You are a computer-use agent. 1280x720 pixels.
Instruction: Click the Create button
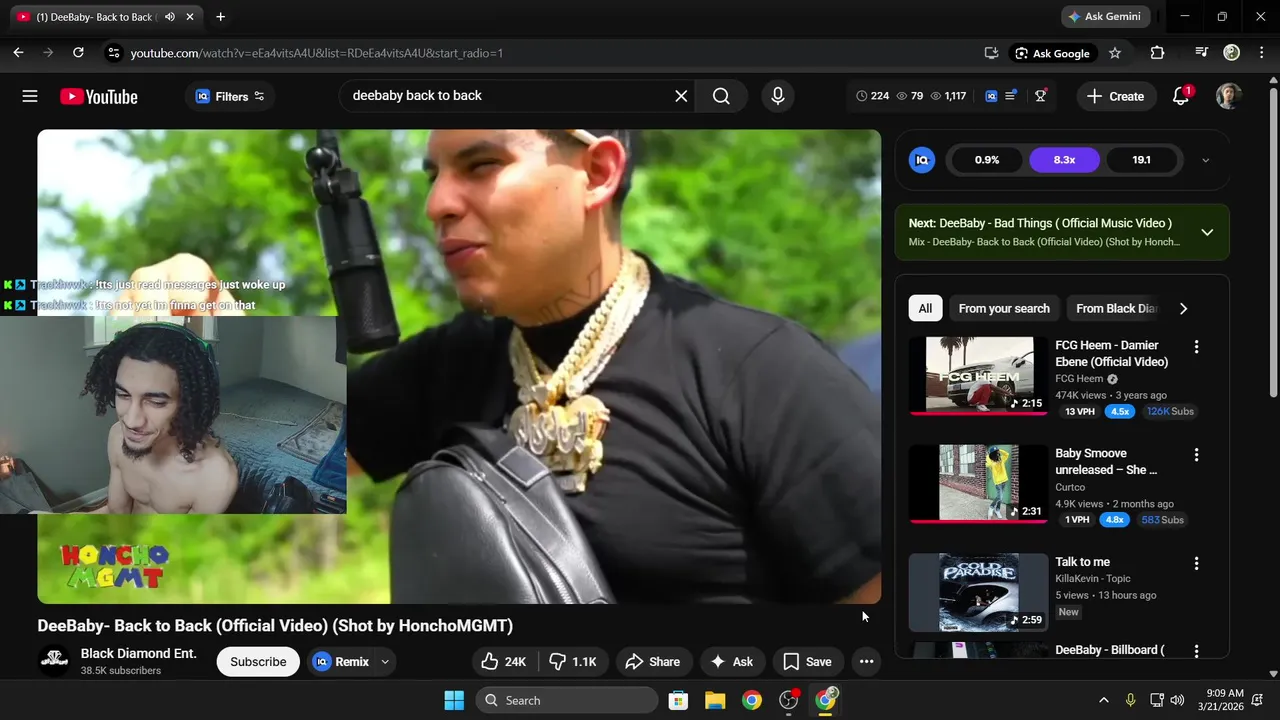tap(1115, 96)
